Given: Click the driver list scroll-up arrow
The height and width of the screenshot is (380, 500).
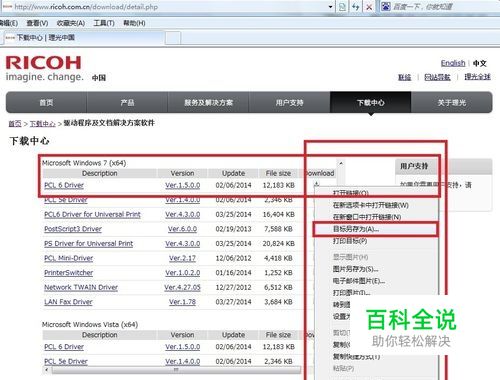Looking at the screenshot, I should (x=341, y=163).
